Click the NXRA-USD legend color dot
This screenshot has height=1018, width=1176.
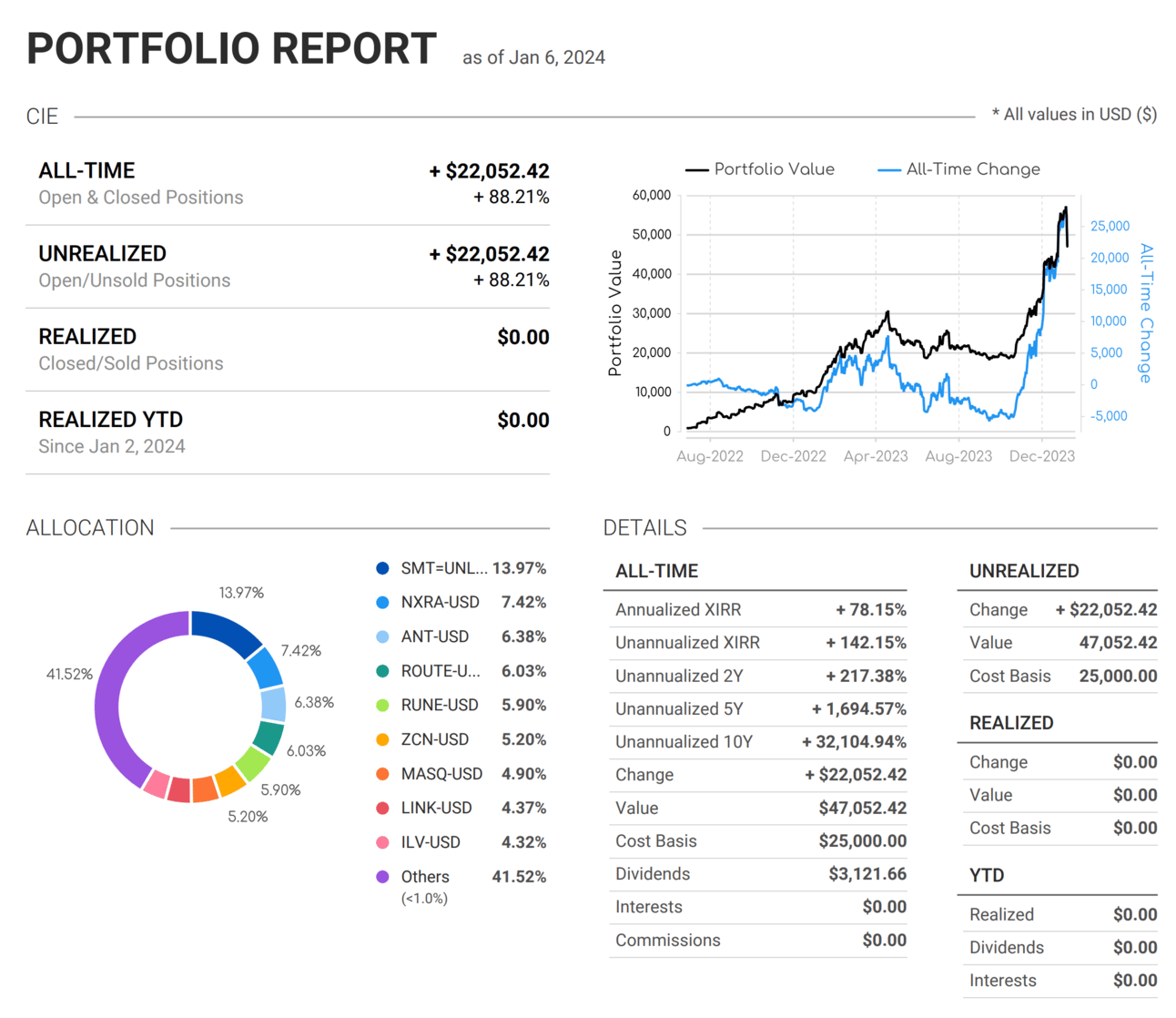pyautogui.click(x=382, y=603)
